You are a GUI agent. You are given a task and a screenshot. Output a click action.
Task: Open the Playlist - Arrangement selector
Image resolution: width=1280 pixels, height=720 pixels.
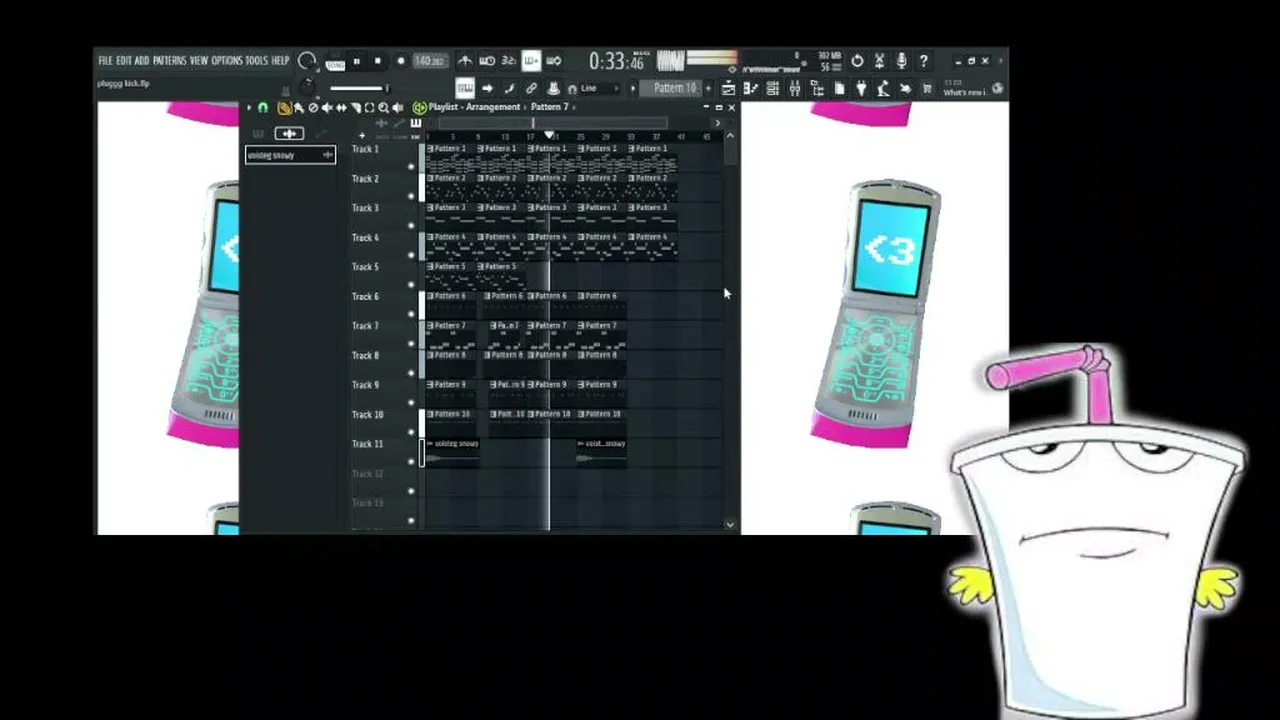(475, 107)
